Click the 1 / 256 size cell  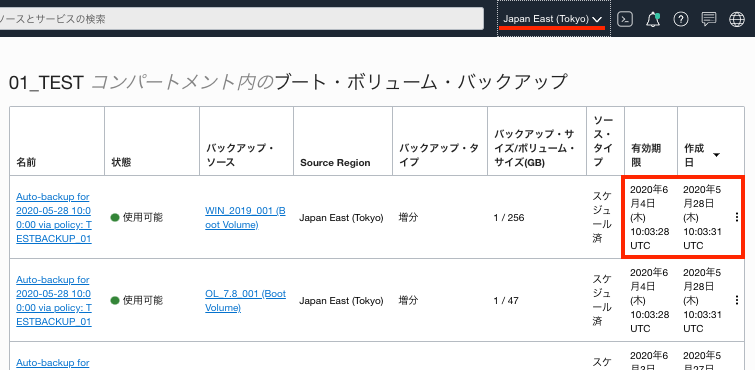pos(509,218)
